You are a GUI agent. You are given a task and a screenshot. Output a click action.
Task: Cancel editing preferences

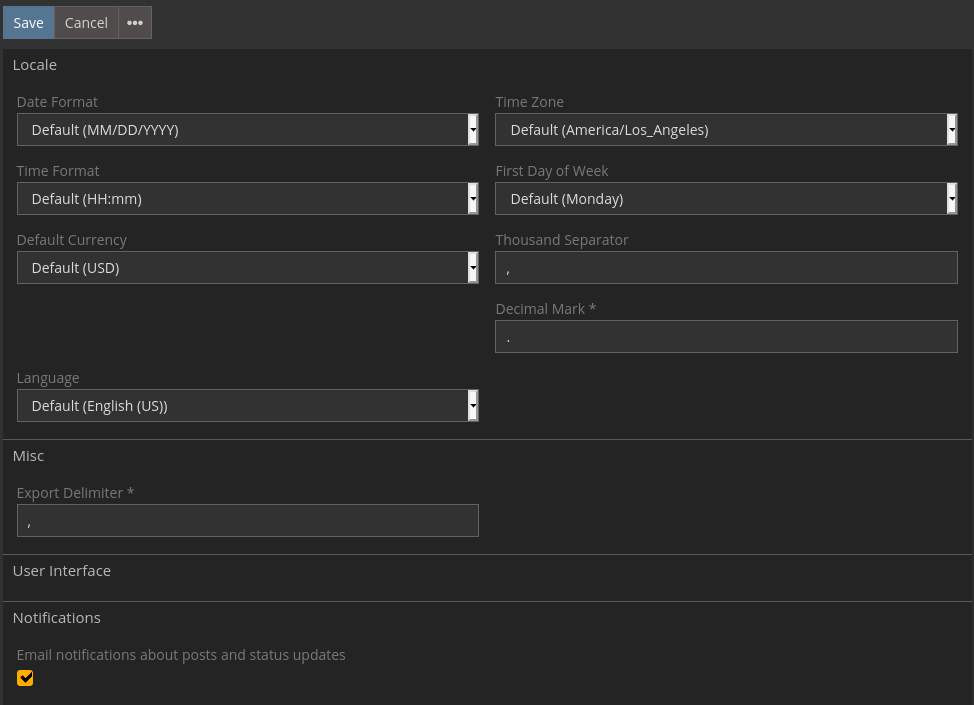86,23
